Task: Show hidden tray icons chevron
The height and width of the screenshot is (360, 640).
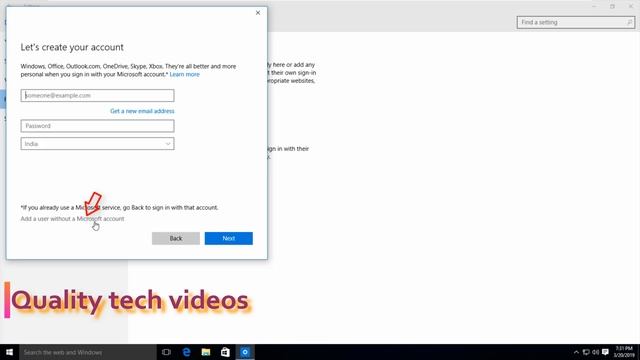Action: [x=576, y=352]
